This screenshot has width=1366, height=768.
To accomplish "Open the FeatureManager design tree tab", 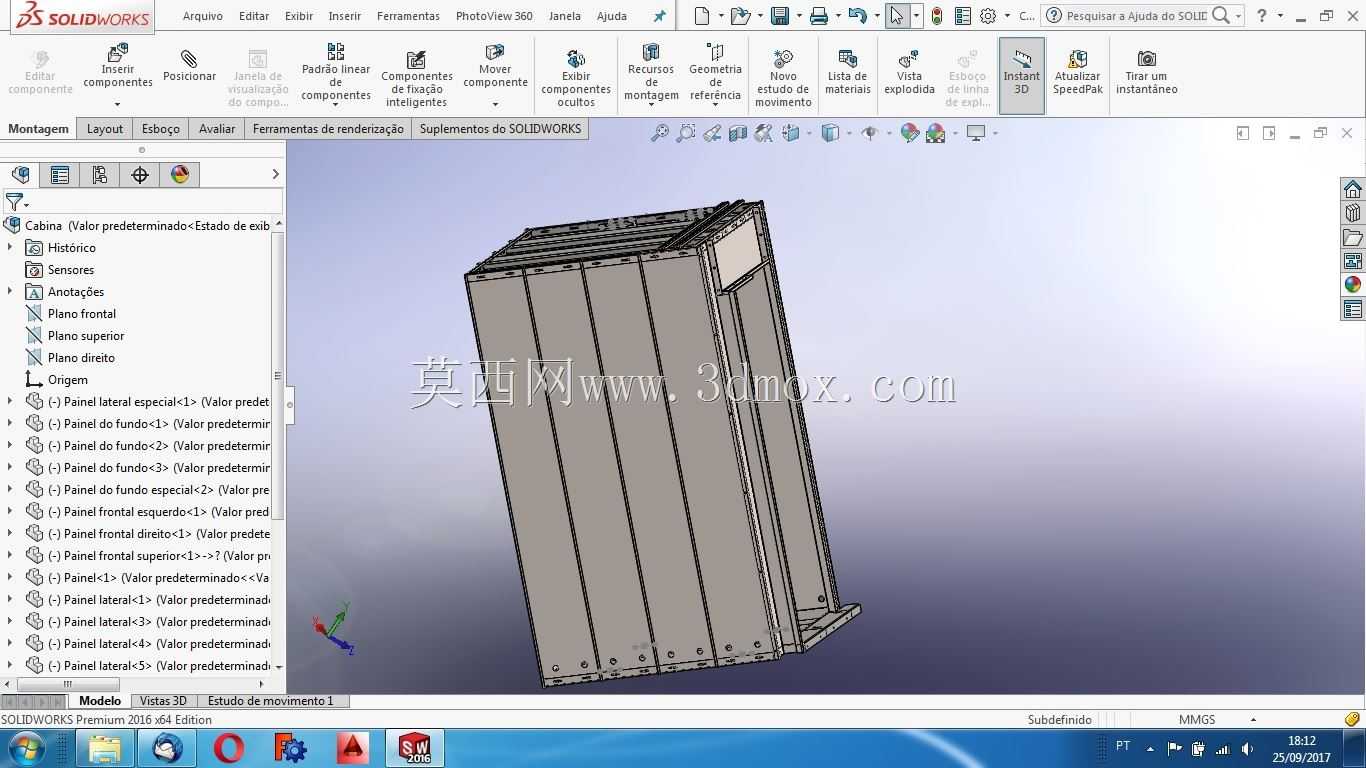I will tap(20, 175).
